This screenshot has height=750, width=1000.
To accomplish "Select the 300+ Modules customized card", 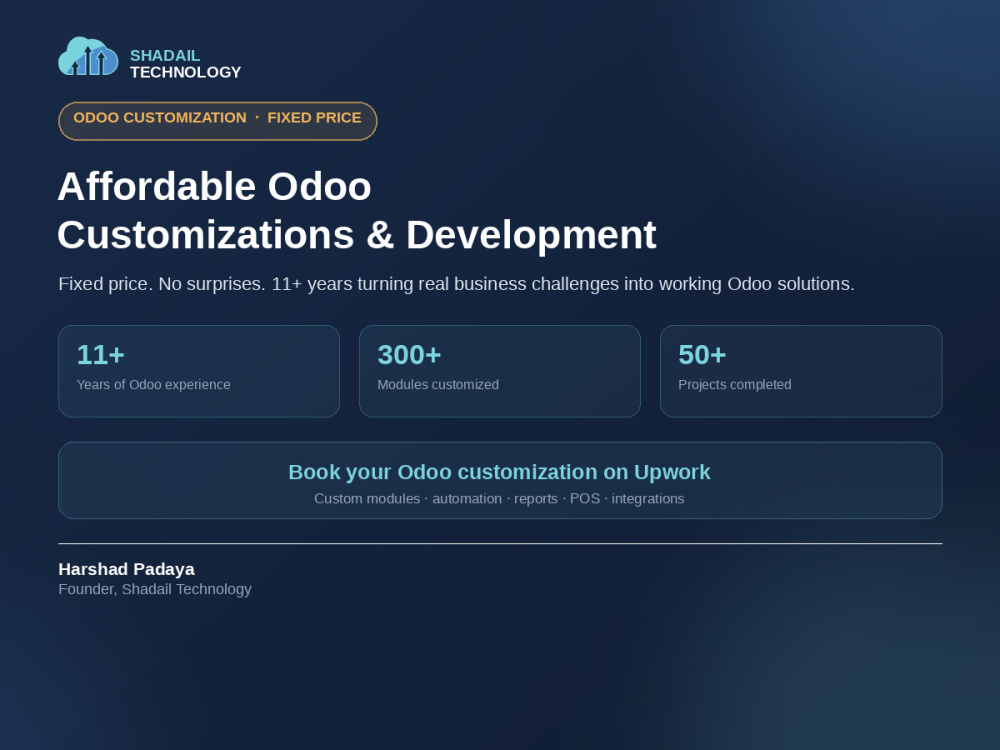I will click(500, 371).
